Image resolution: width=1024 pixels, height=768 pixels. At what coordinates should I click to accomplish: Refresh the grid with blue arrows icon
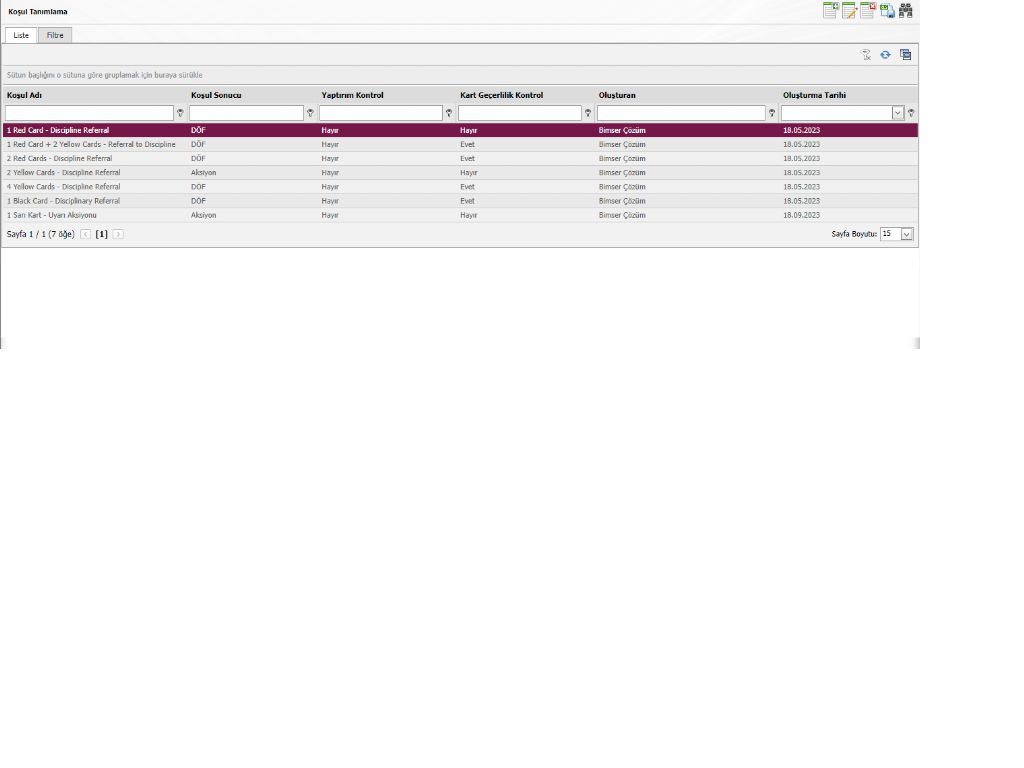tap(885, 55)
